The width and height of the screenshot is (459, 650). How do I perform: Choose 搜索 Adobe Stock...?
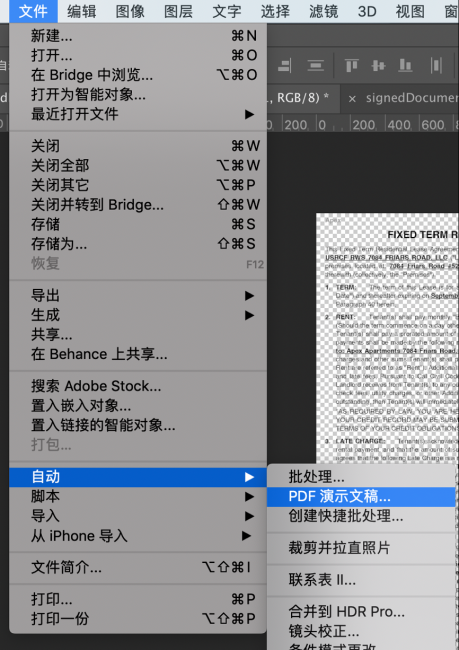(138, 386)
